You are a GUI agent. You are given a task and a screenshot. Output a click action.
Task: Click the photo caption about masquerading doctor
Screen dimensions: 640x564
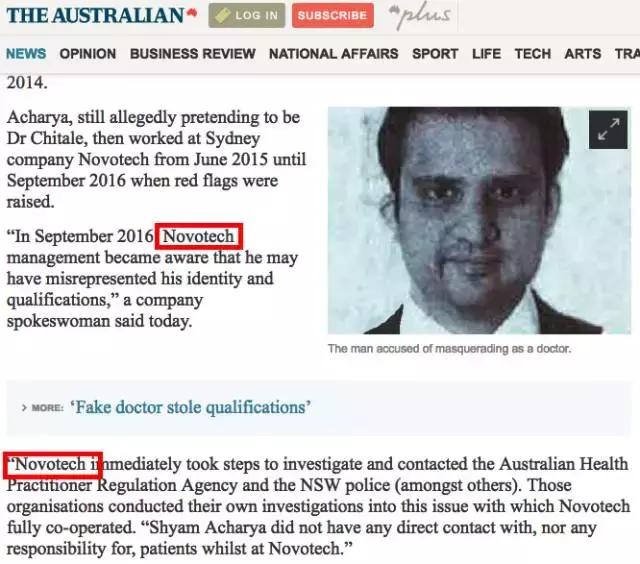449,349
